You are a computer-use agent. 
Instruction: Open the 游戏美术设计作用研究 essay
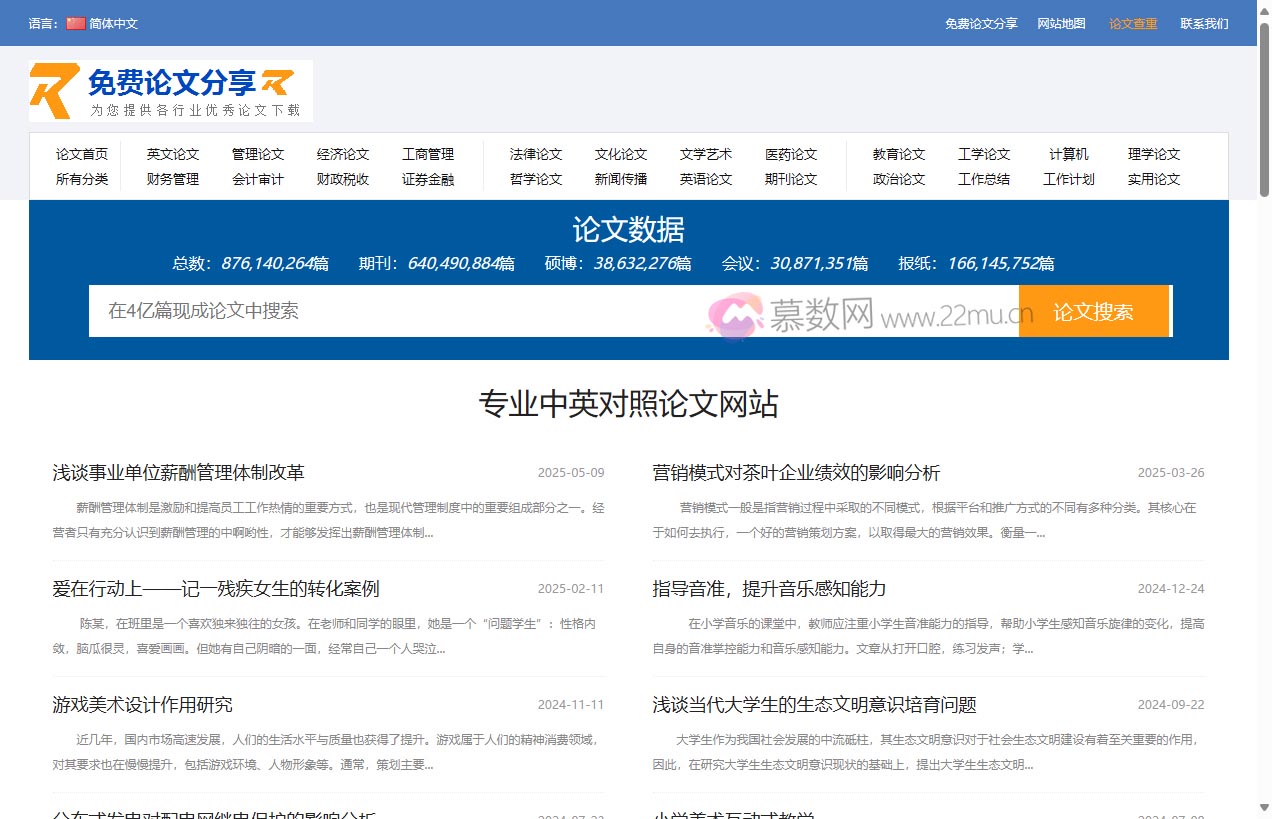pos(142,704)
